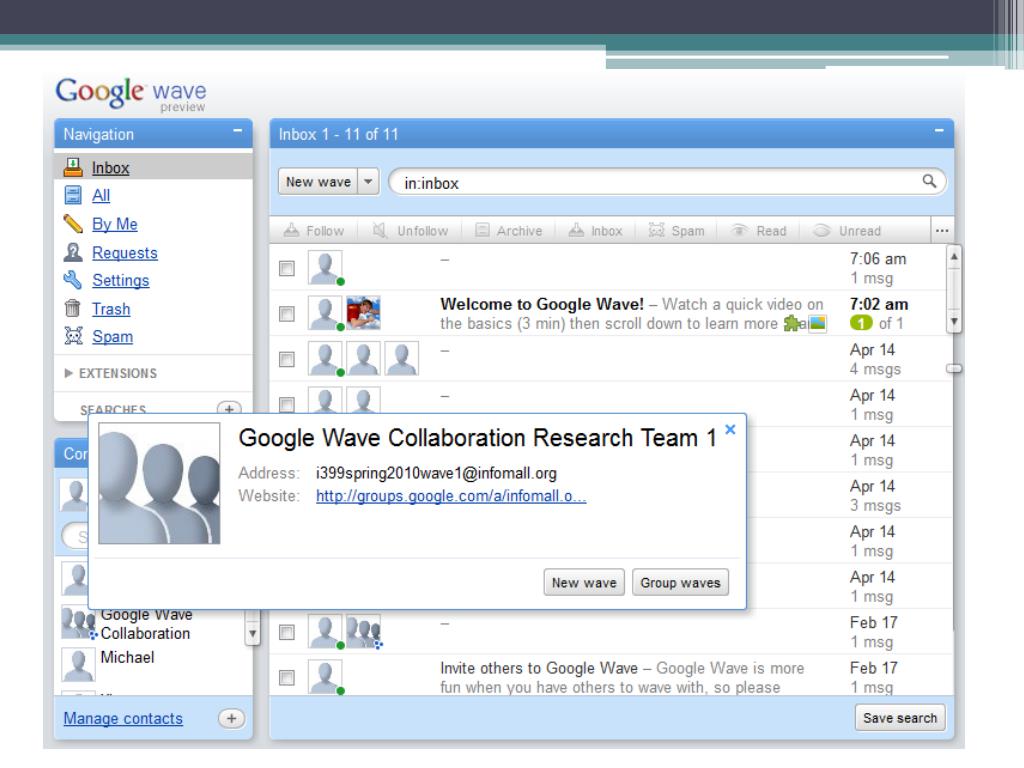Click New wave in the group popup

coord(584,583)
